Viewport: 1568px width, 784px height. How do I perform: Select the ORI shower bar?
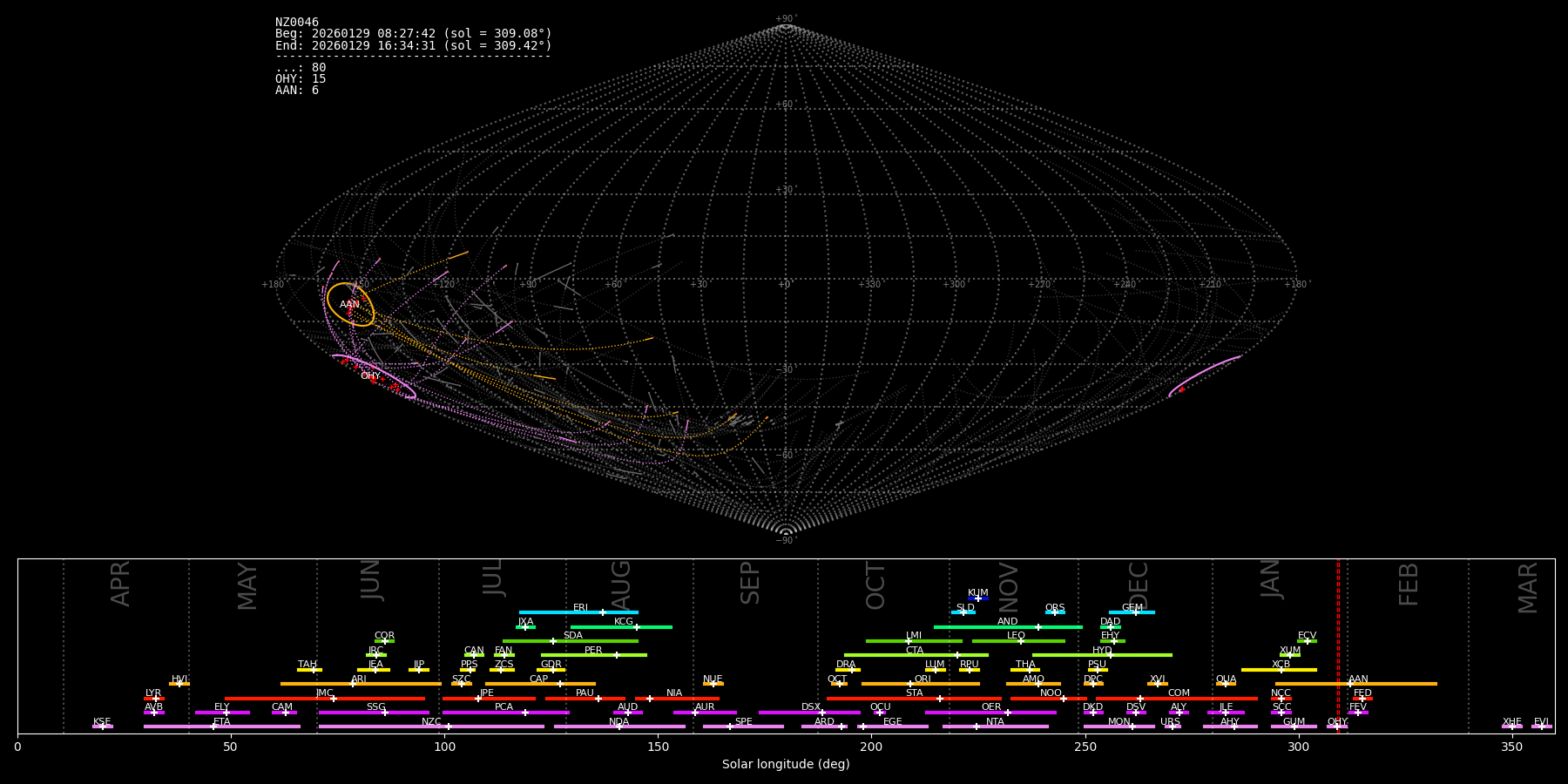coord(921,684)
